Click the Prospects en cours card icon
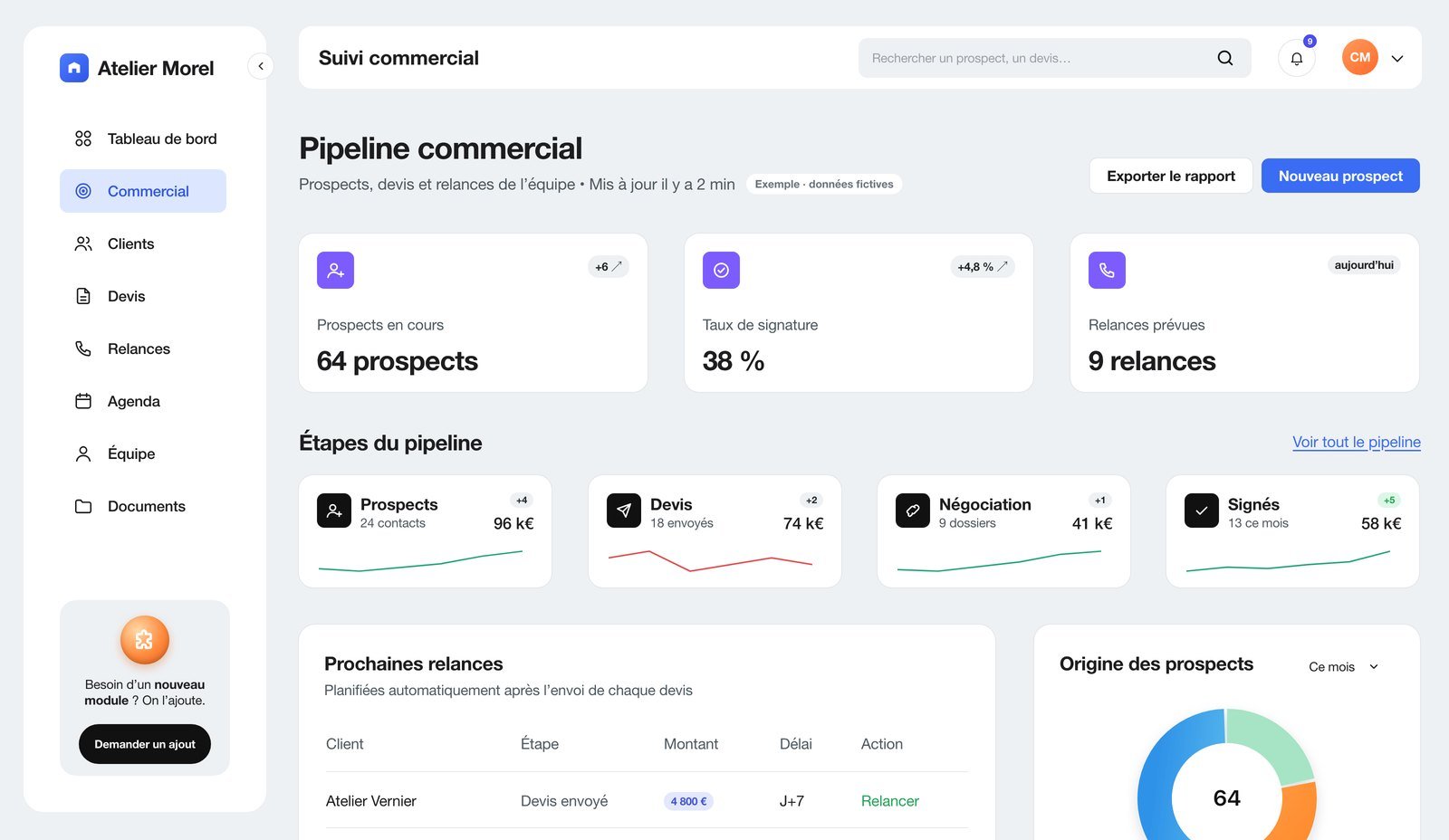Viewport: 1449px width, 840px height. pos(335,270)
